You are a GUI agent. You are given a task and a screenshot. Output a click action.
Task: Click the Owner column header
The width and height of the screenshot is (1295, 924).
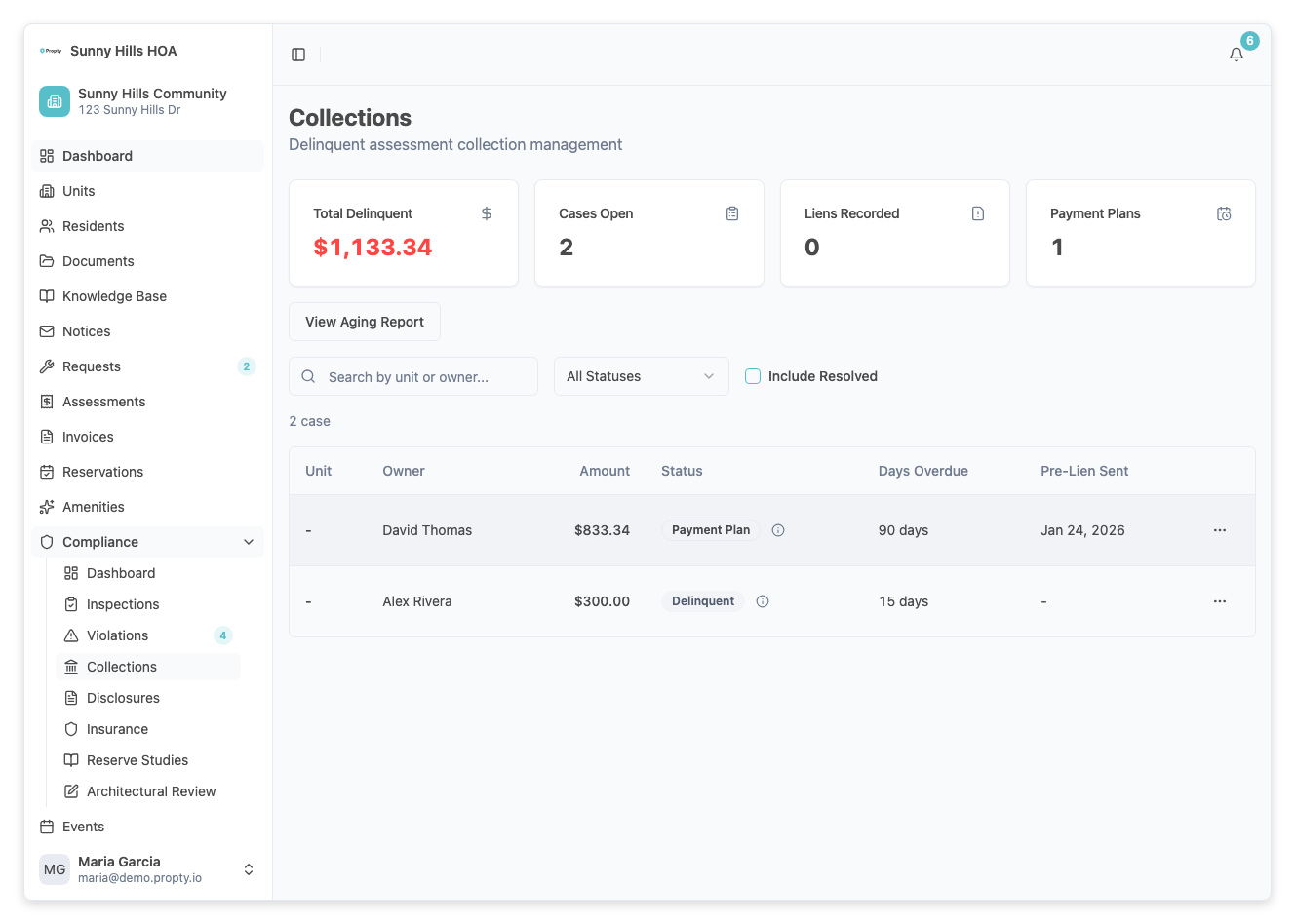click(x=404, y=471)
